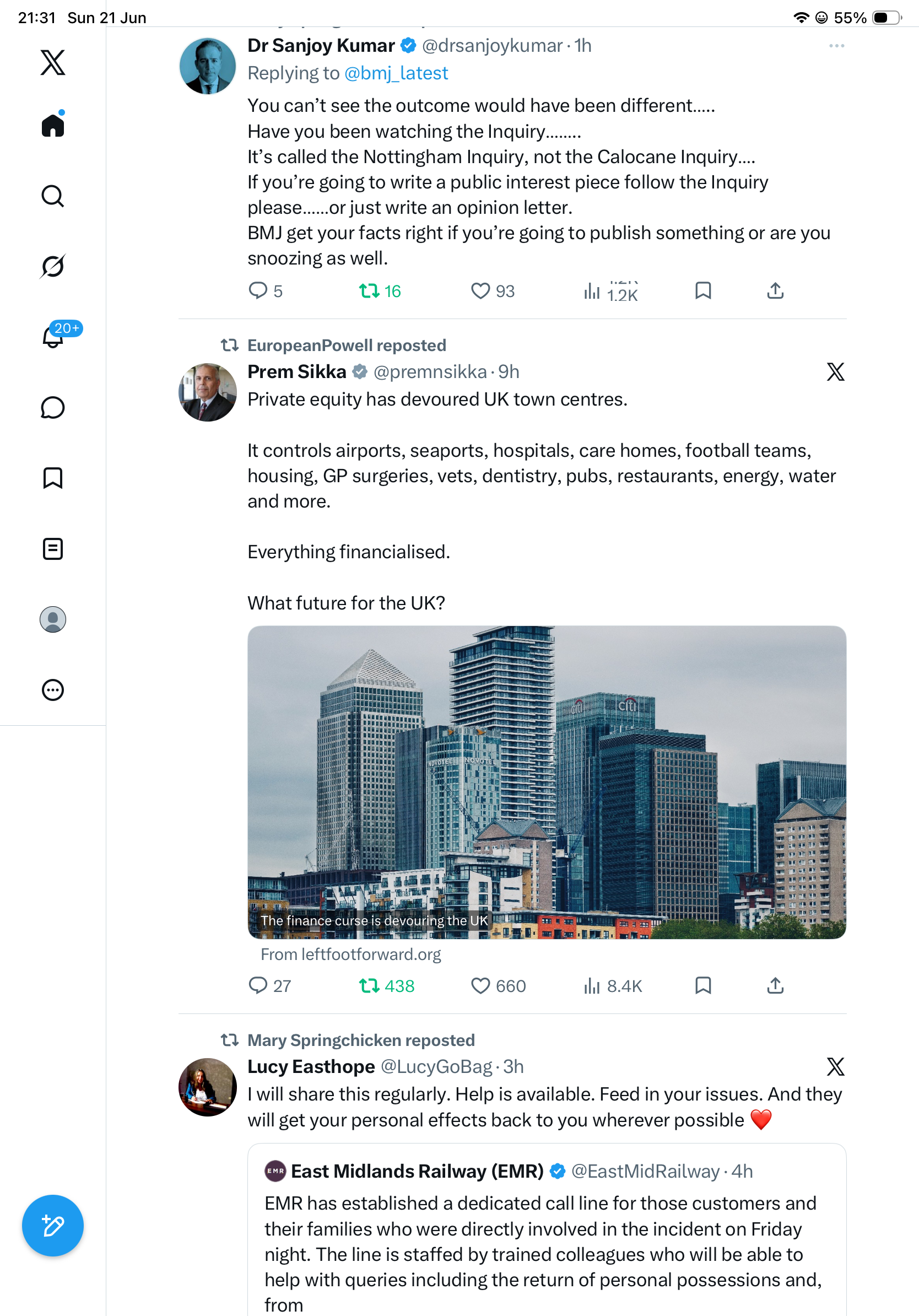919x1316 pixels.
Task: Expand the More circle menu in the sidebar
Action: [x=53, y=690]
